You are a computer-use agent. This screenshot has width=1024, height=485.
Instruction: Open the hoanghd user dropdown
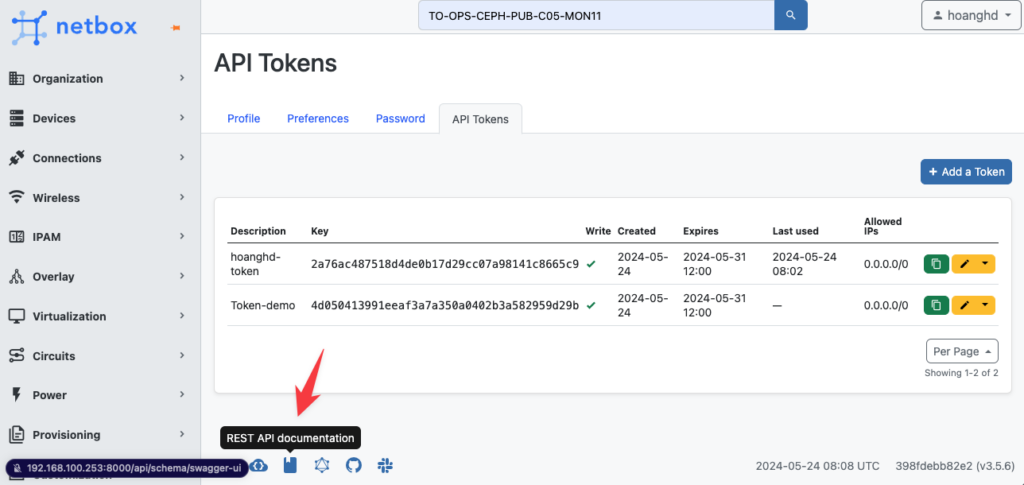[970, 15]
